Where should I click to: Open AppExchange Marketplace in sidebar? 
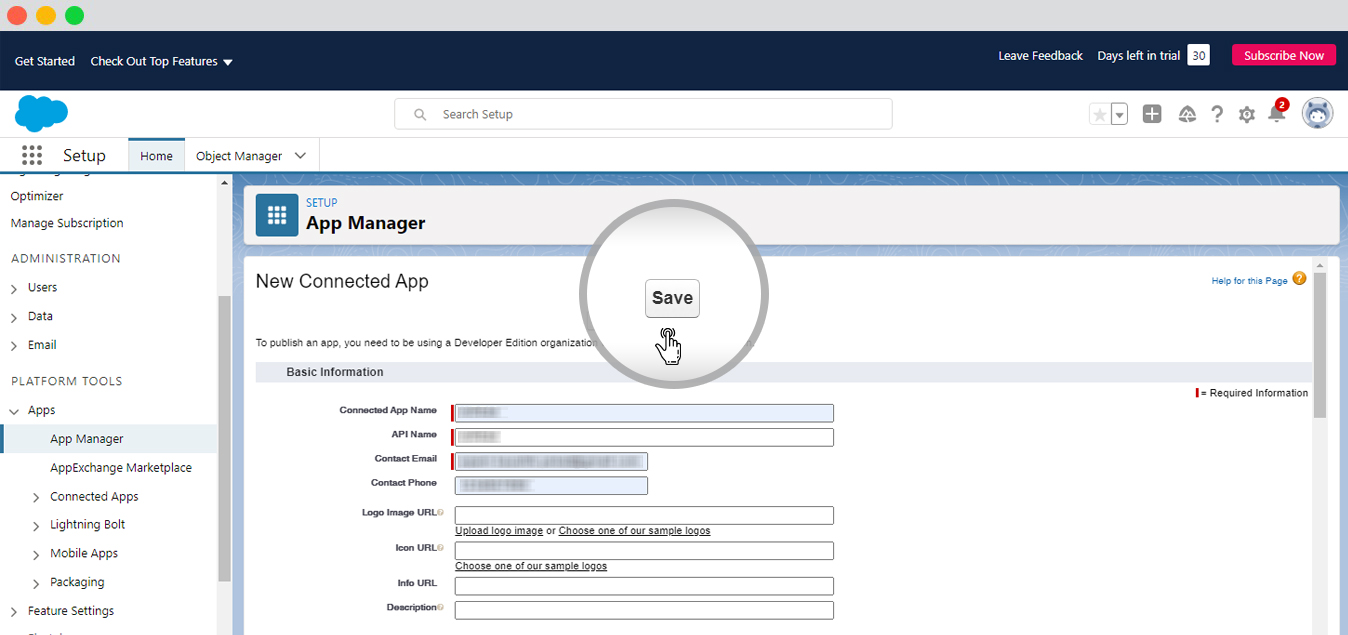click(121, 468)
